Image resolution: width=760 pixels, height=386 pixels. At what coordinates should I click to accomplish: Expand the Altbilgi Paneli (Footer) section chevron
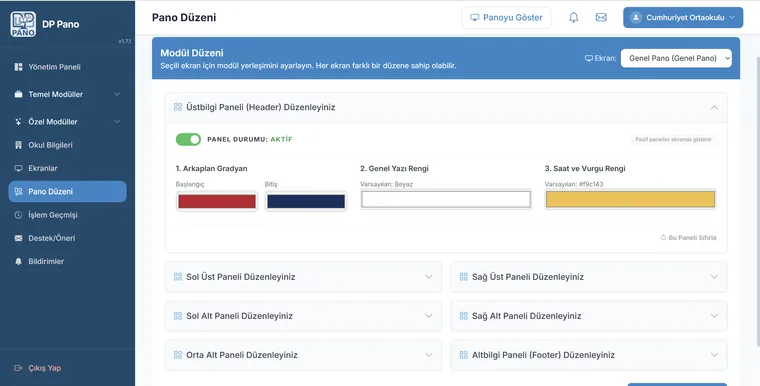[x=714, y=355]
